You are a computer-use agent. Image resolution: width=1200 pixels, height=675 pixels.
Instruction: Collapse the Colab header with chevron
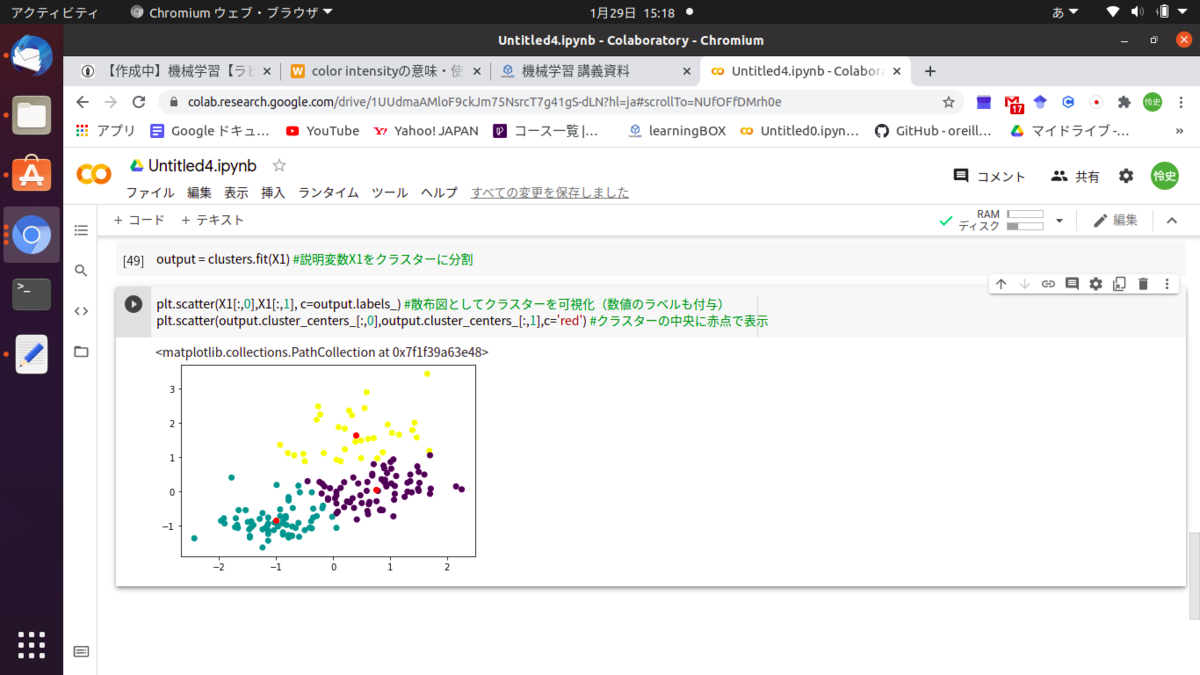coord(1172,221)
